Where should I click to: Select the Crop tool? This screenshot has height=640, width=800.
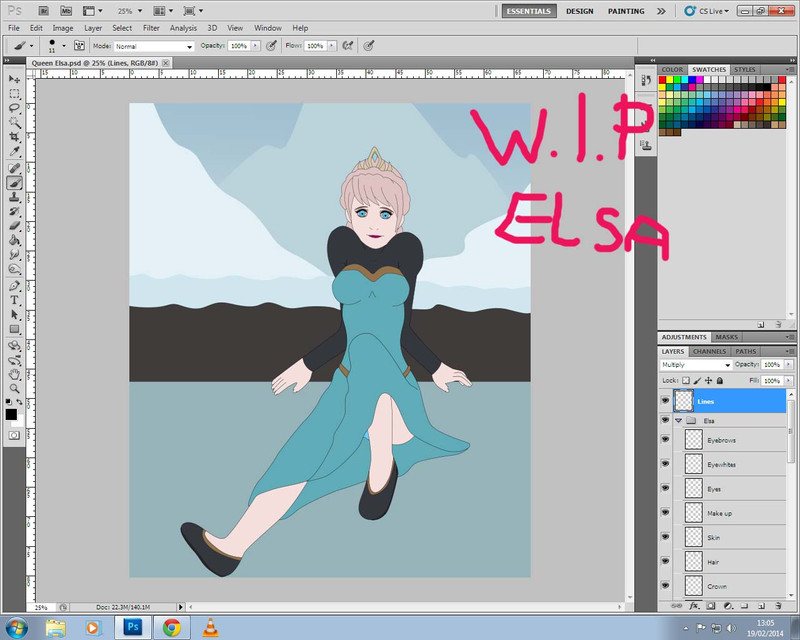14,137
